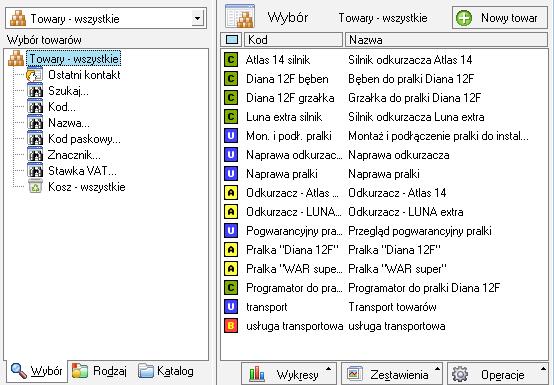The height and width of the screenshot is (385, 554).
Task: Click green C icon of Diana 12F grzałka
Action: tap(231, 98)
